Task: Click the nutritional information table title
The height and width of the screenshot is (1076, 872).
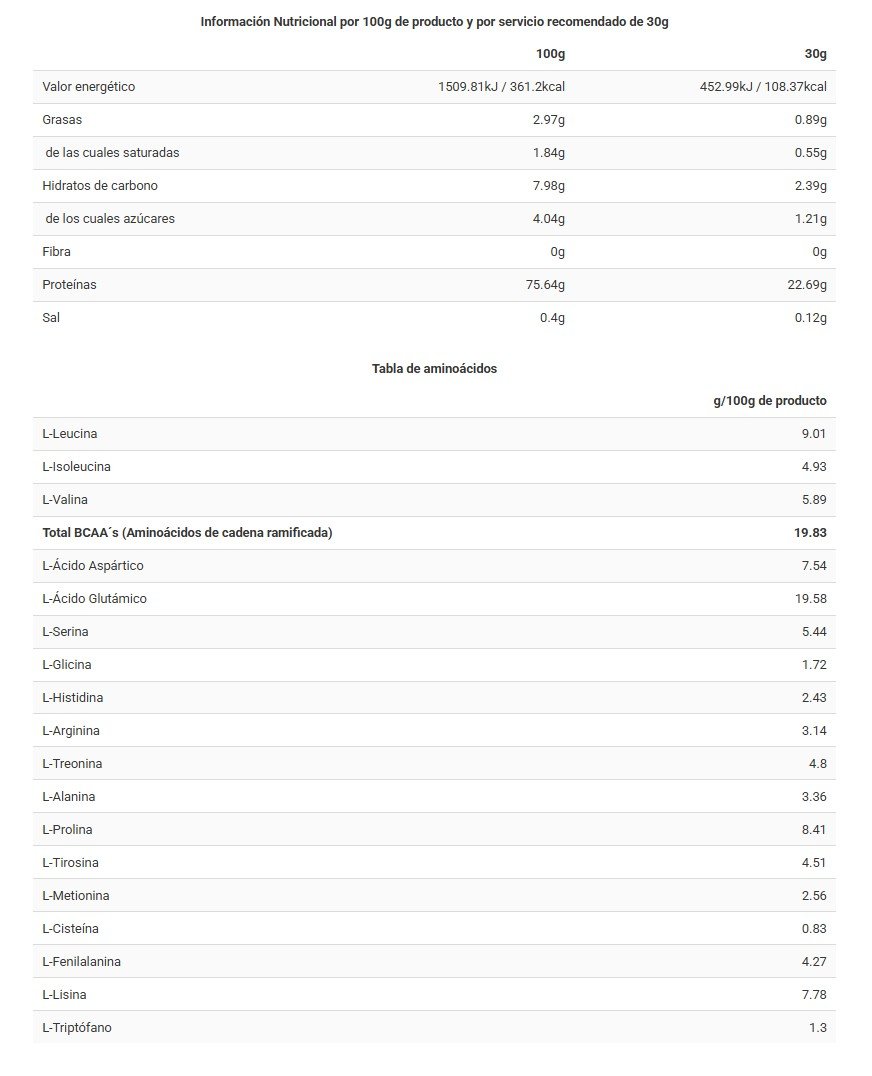Action: coord(434,22)
